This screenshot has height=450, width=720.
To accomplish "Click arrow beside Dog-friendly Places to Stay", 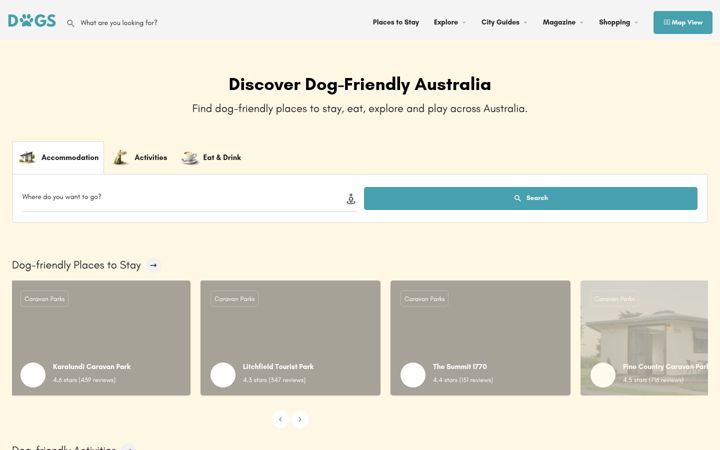I will [153, 265].
